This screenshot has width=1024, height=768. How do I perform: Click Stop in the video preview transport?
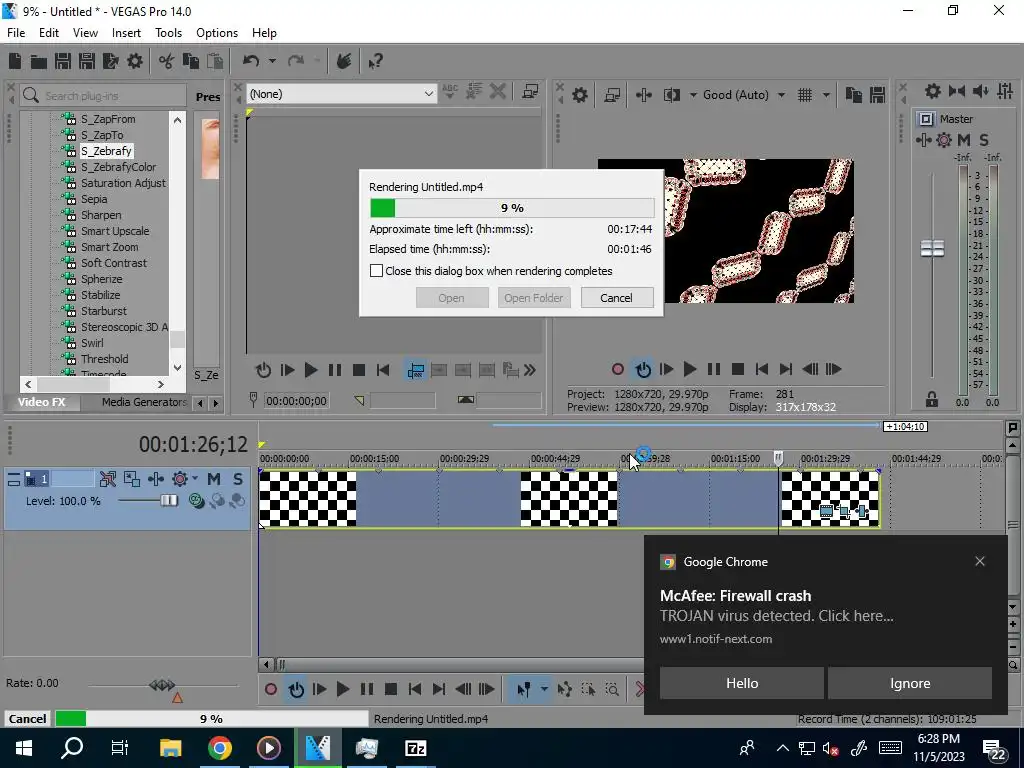point(738,369)
